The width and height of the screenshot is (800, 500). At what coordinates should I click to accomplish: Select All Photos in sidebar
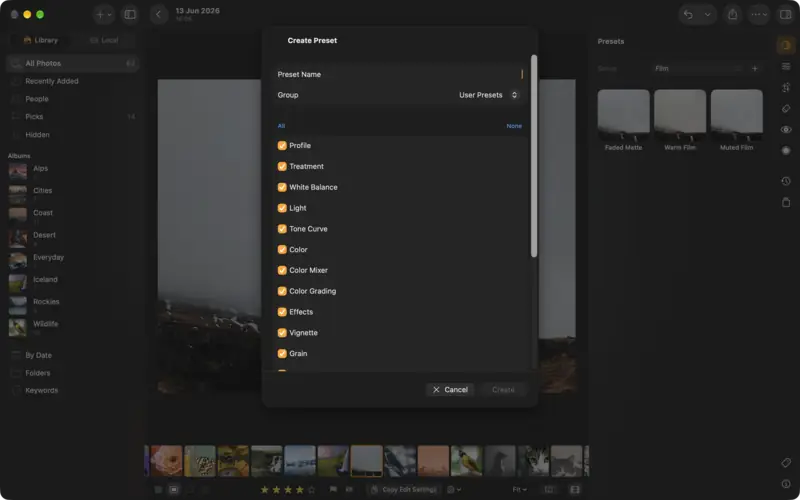pyautogui.click(x=73, y=63)
